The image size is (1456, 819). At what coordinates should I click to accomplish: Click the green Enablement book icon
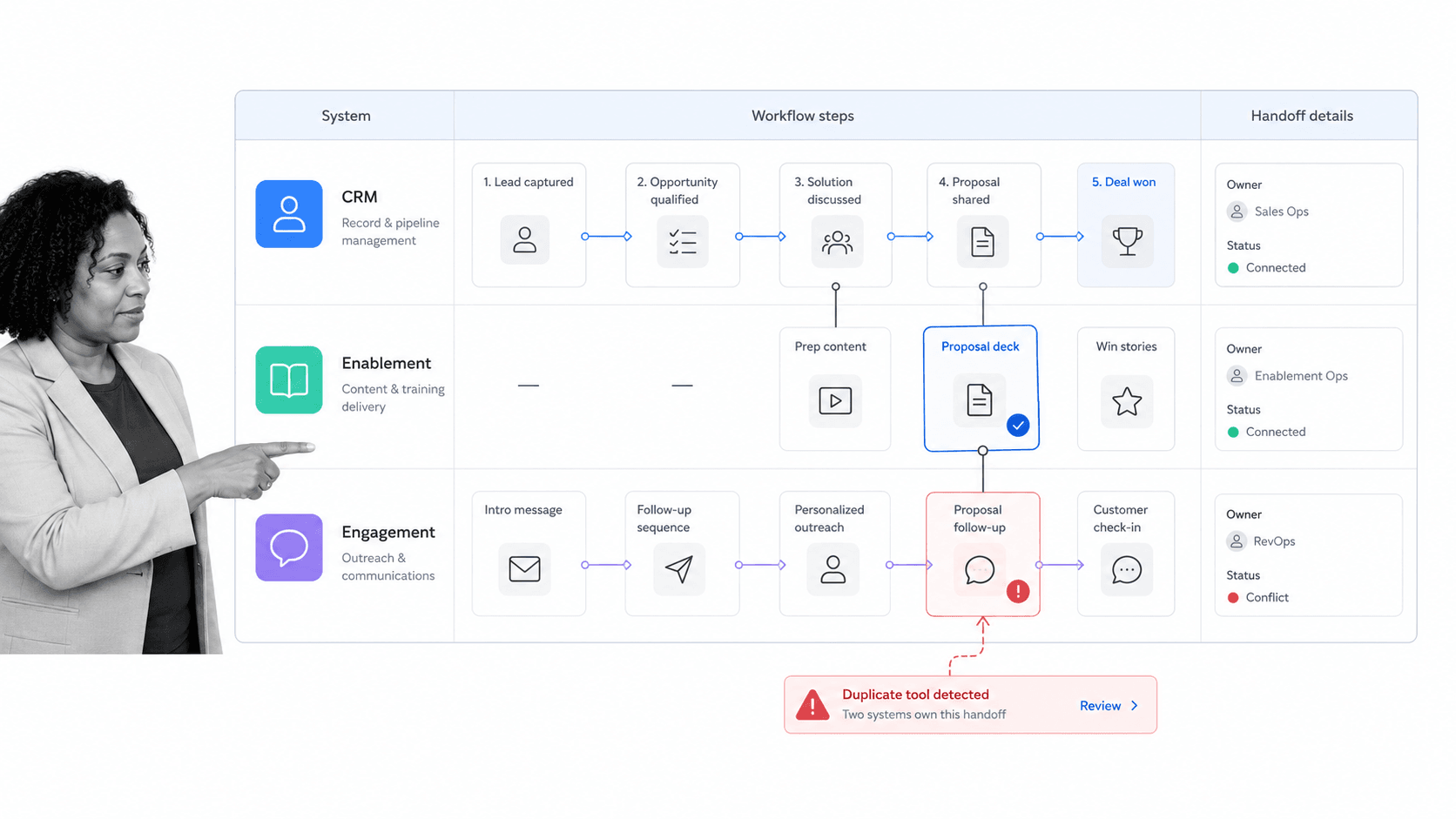tap(289, 379)
